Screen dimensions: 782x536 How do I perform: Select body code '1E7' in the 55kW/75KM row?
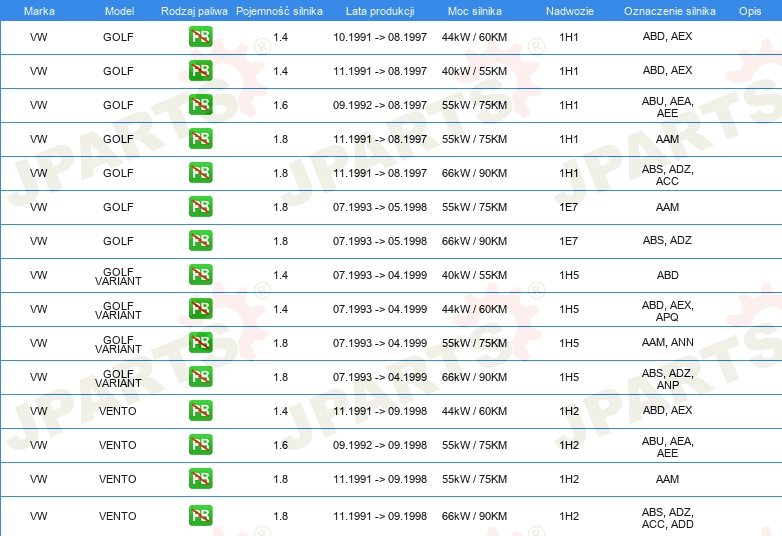pos(569,207)
